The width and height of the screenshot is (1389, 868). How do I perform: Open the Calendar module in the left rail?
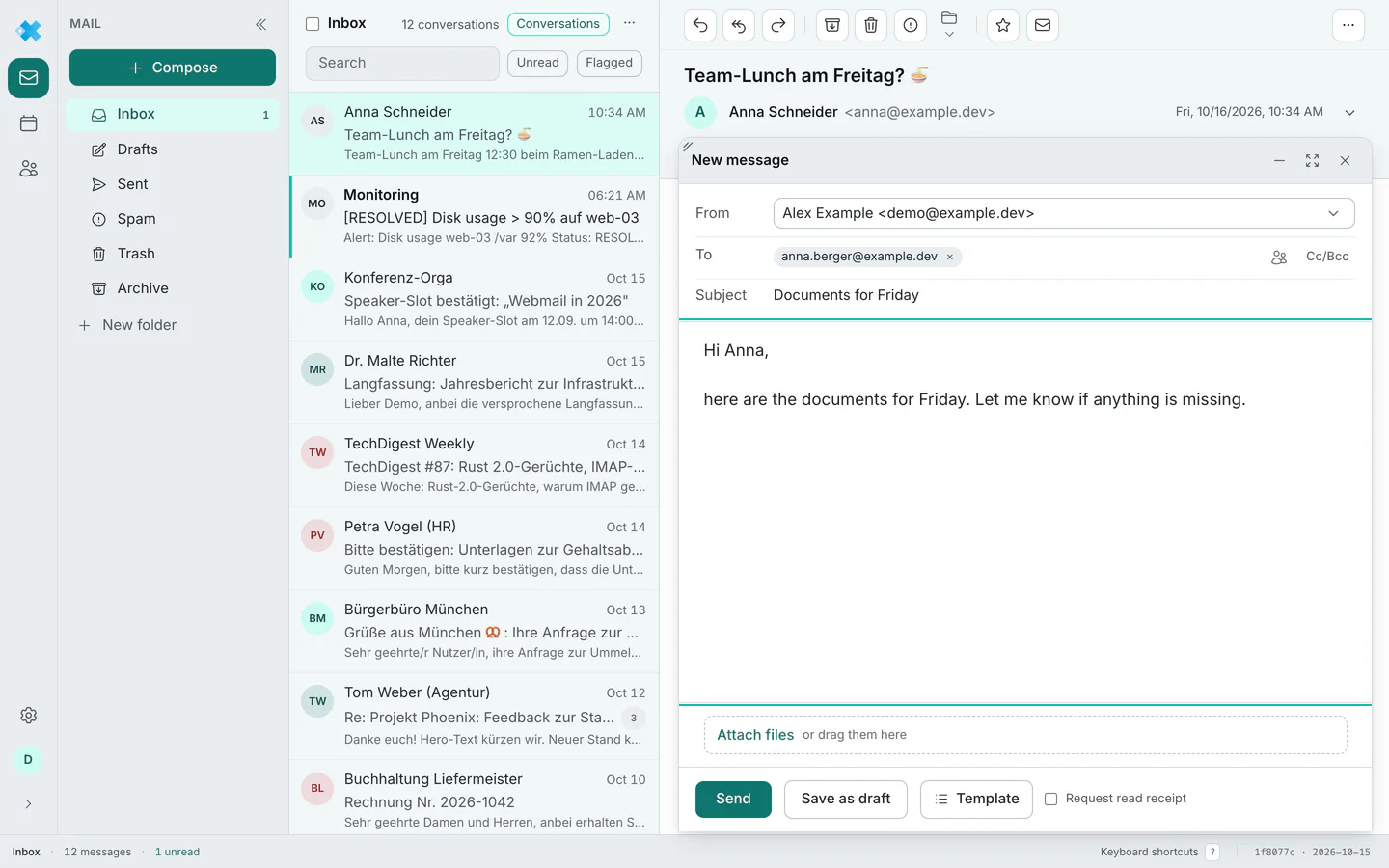29,123
